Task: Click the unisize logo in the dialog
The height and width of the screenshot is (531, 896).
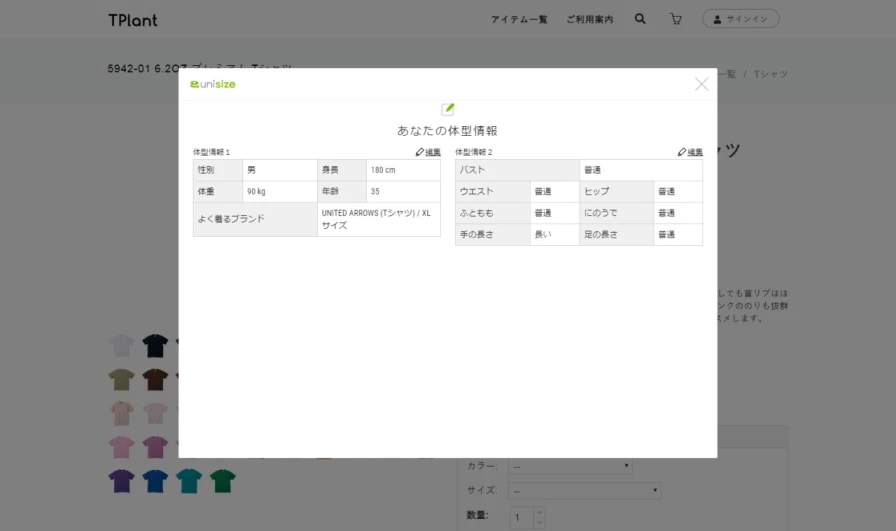Action: tap(213, 84)
